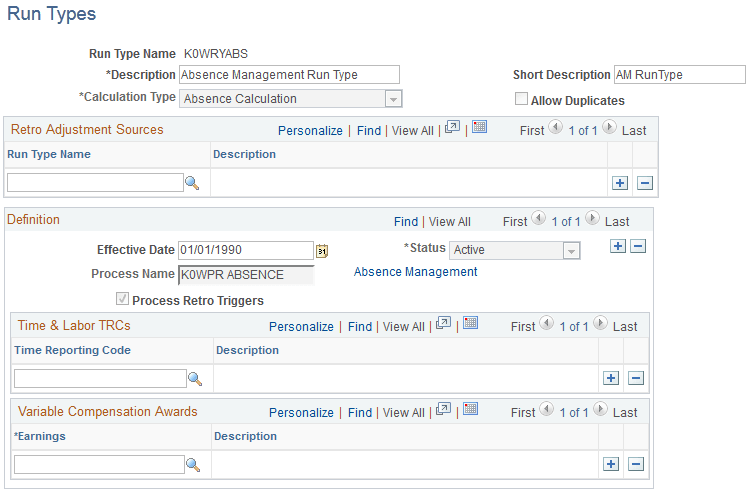This screenshot has height=494, width=754.
Task: Toggle Allow Duplicates checkbox
Action: [521, 99]
